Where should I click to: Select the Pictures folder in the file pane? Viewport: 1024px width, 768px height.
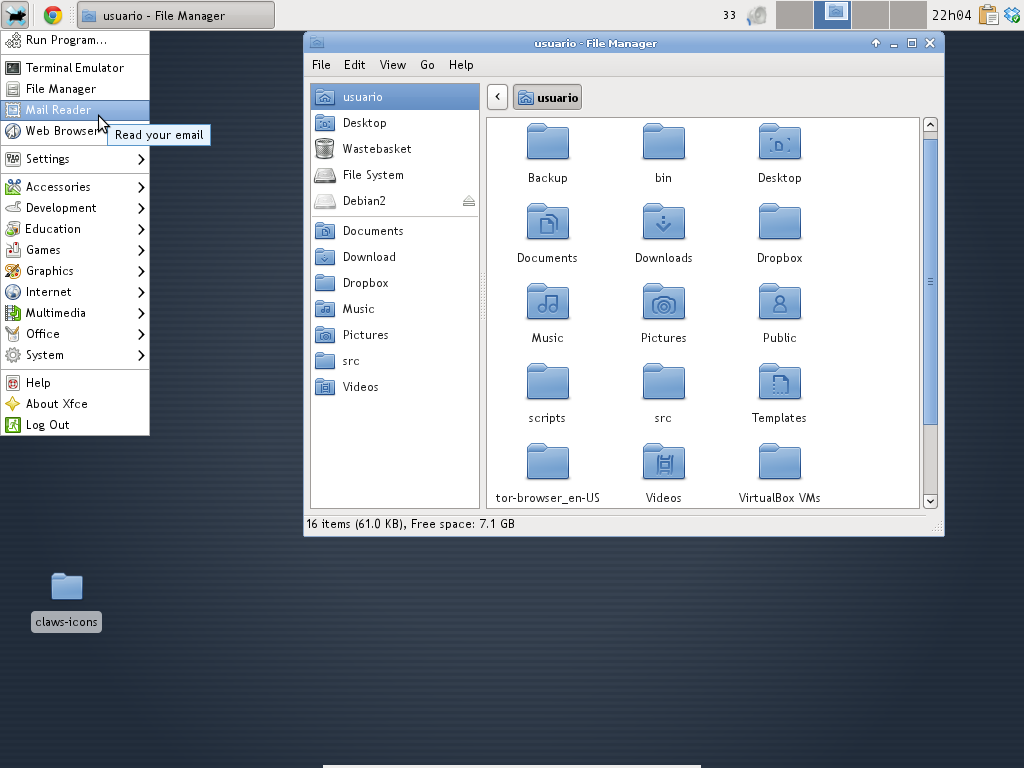[663, 302]
